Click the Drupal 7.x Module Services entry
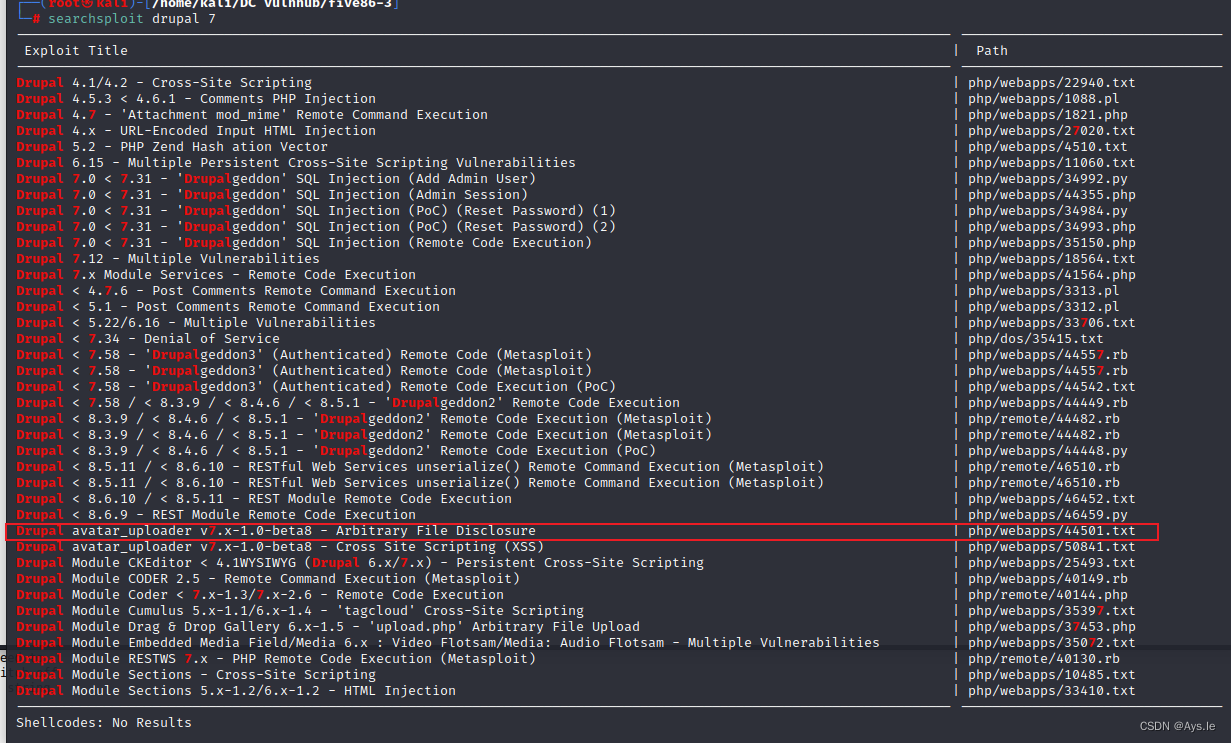The image size is (1231, 743). coord(216,275)
